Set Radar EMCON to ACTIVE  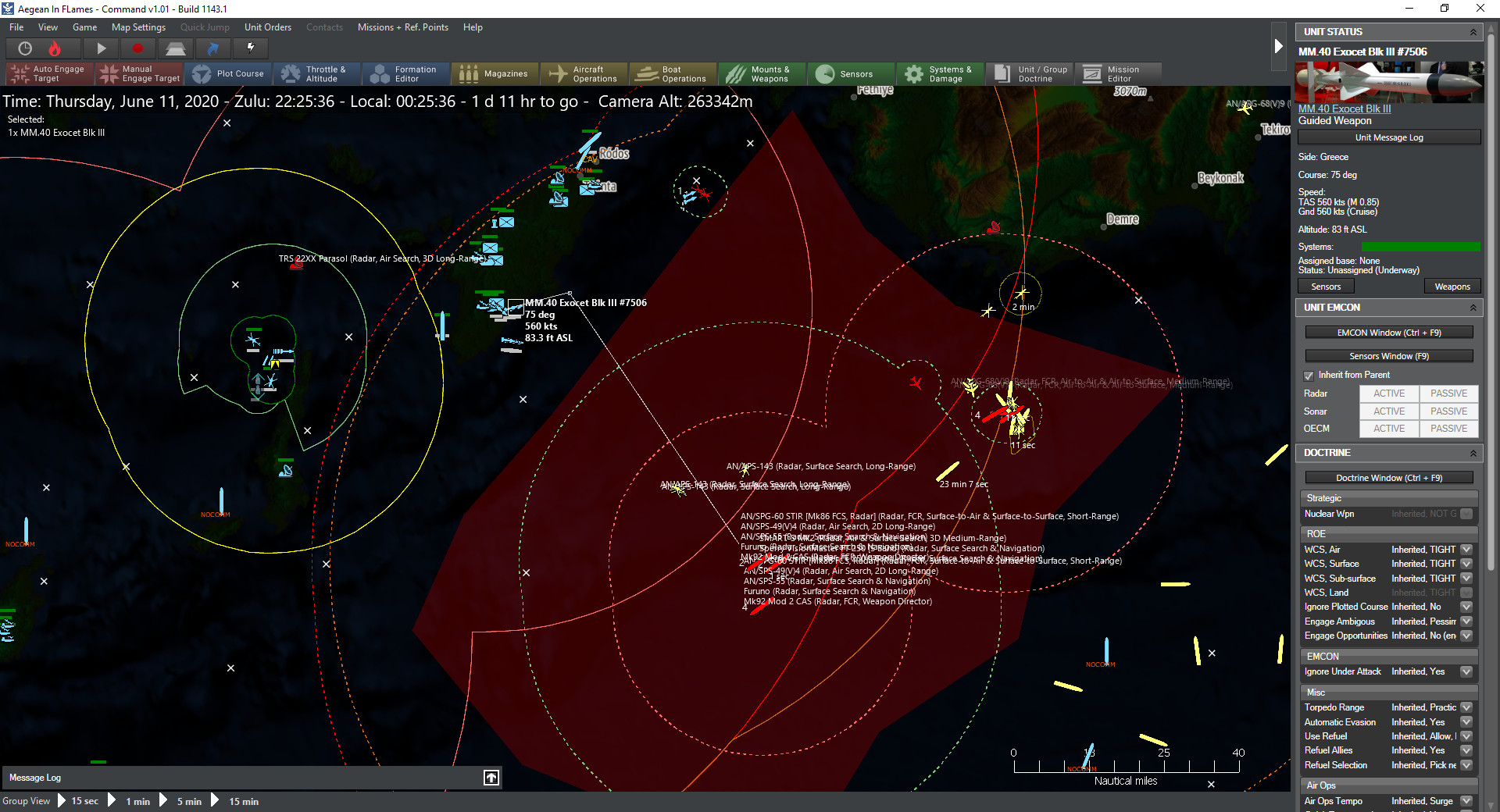coord(1388,393)
